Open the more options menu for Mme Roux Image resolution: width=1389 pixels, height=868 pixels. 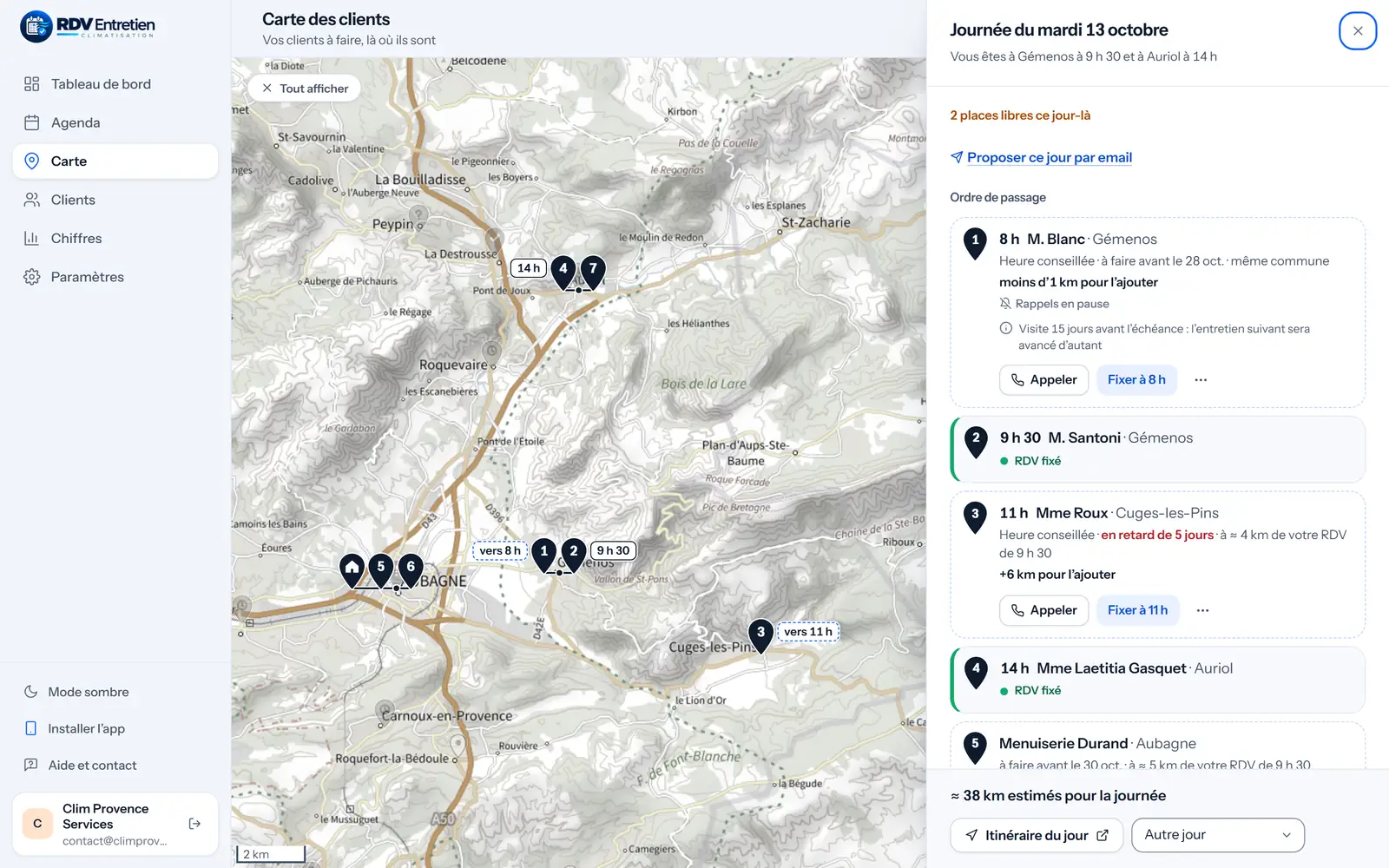[1202, 610]
